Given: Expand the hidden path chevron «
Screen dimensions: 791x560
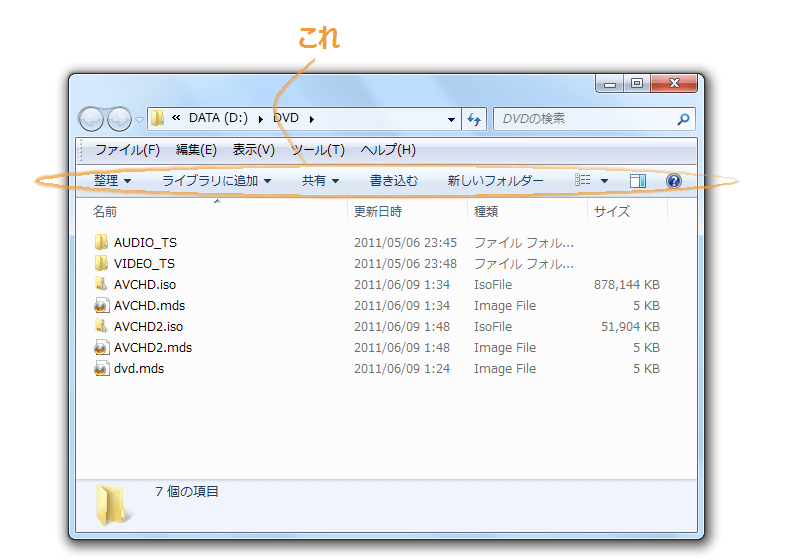Looking at the screenshot, I should 176,118.
